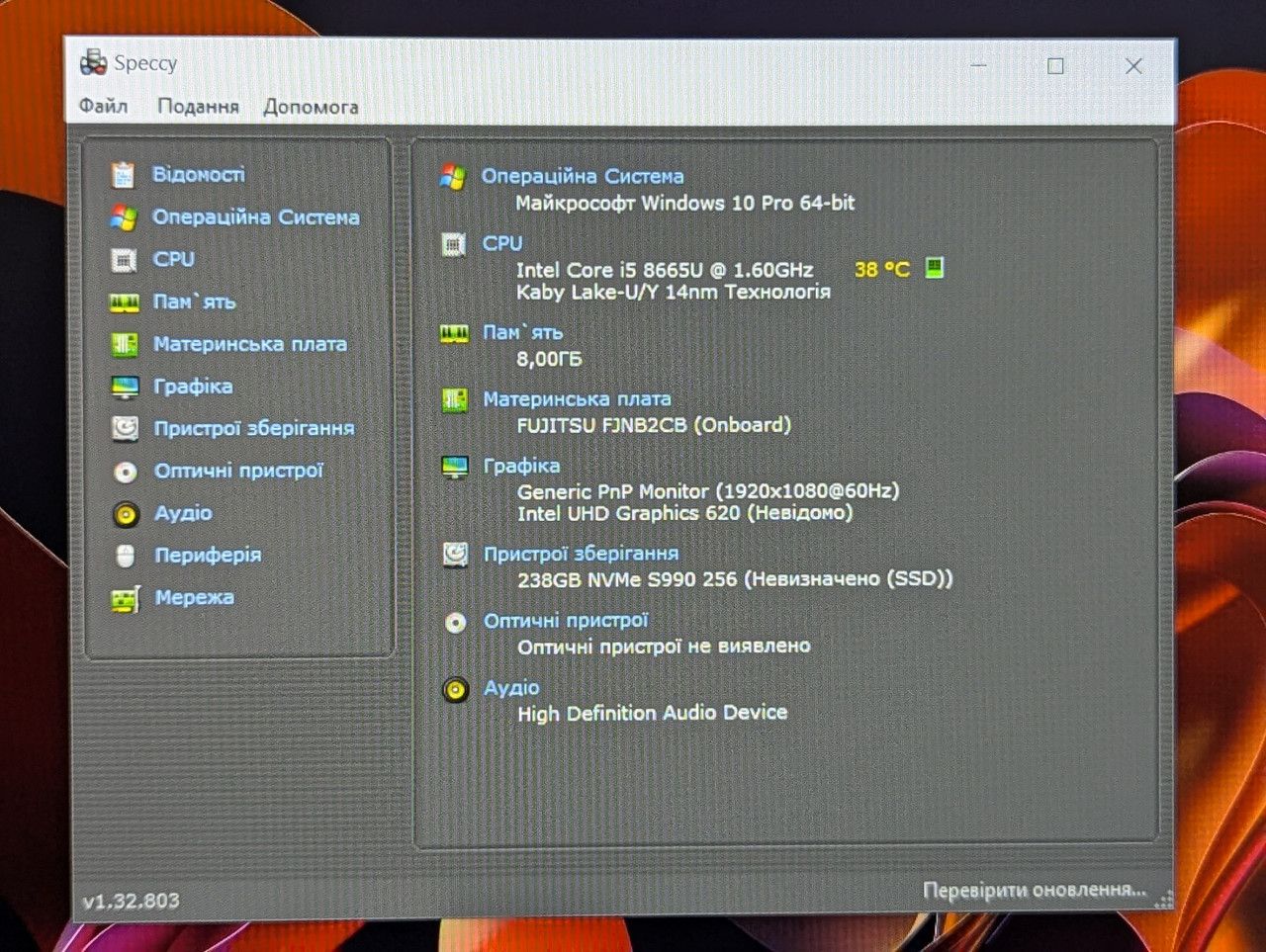
Task: Select CPU in the sidebar list
Action: [174, 259]
